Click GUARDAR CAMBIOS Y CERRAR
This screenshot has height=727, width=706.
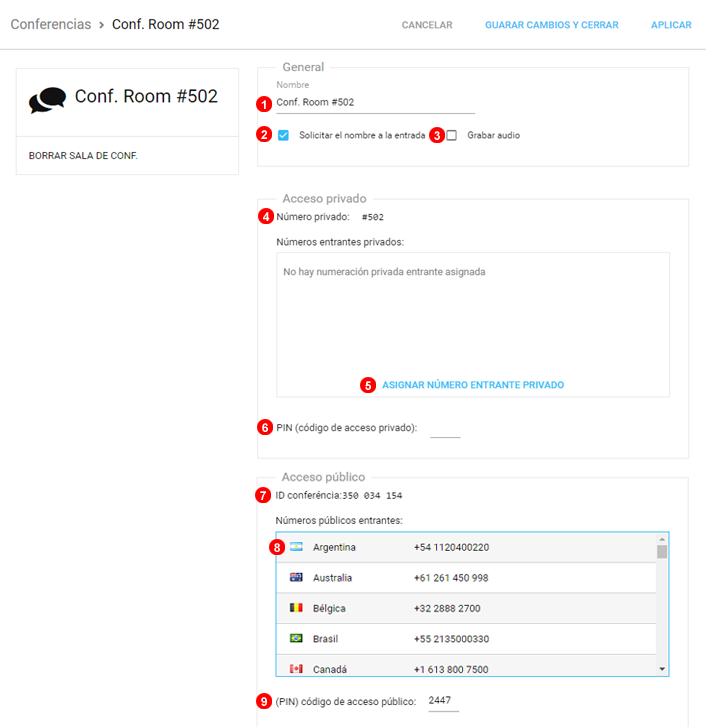(x=551, y=25)
